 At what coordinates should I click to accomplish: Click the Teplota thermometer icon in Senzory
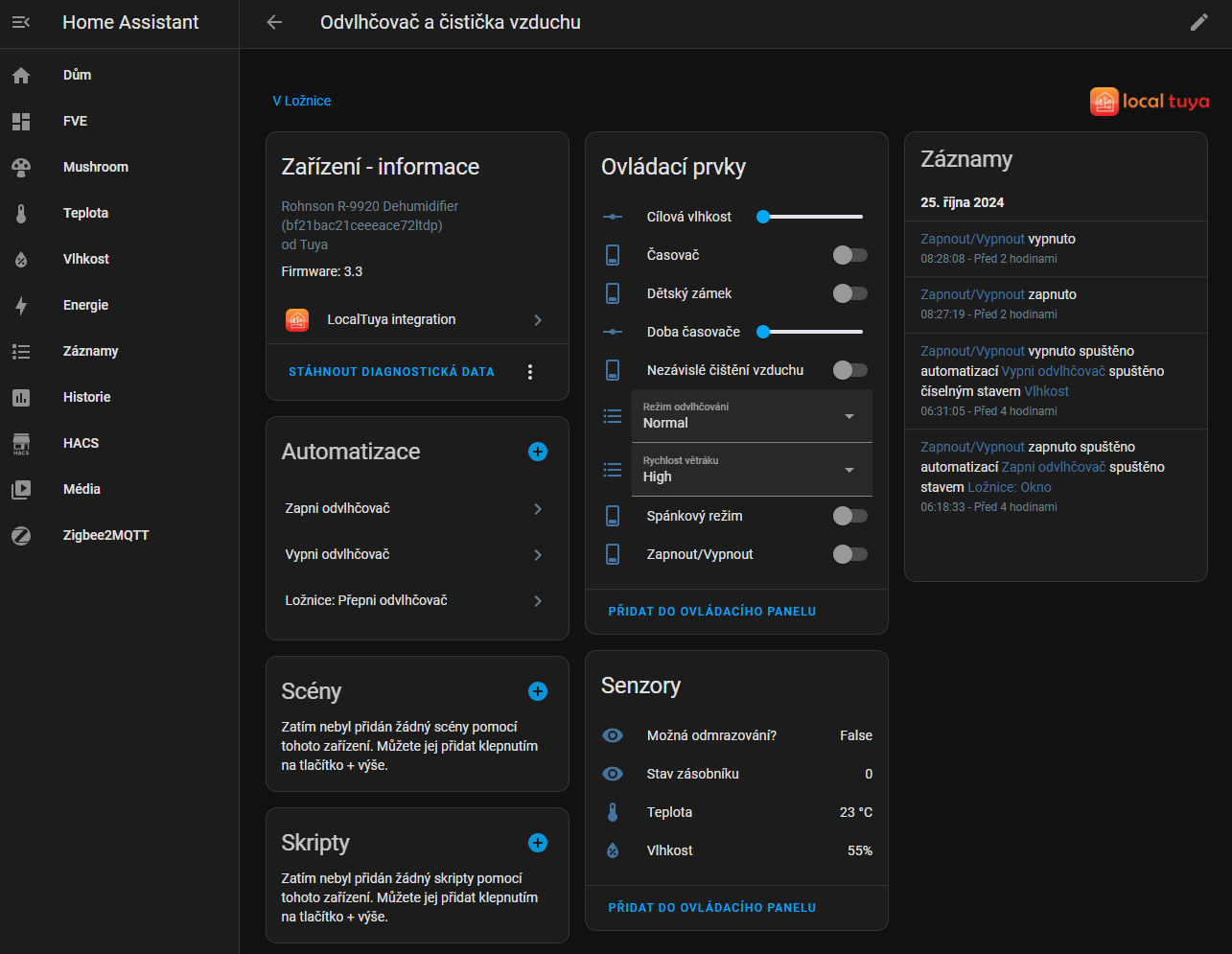pyautogui.click(x=613, y=812)
